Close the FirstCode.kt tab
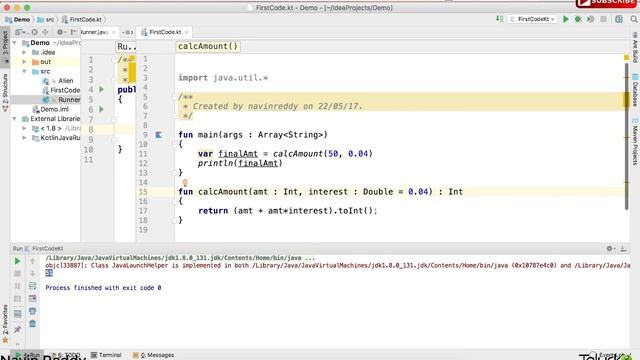 point(187,32)
